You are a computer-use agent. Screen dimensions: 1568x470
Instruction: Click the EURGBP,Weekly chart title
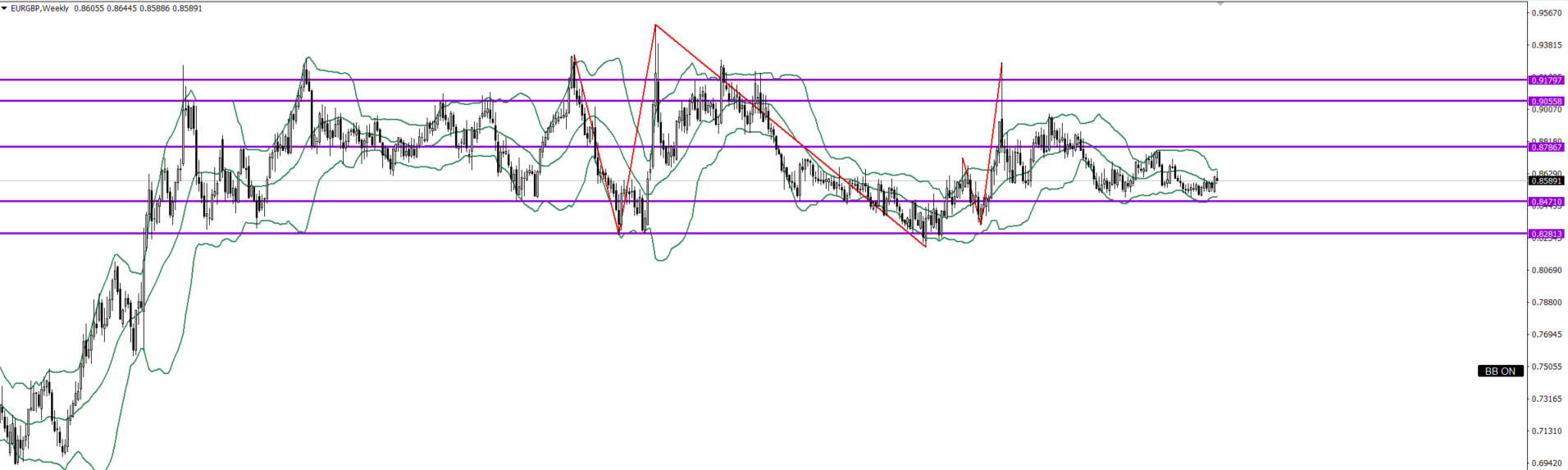(40, 8)
